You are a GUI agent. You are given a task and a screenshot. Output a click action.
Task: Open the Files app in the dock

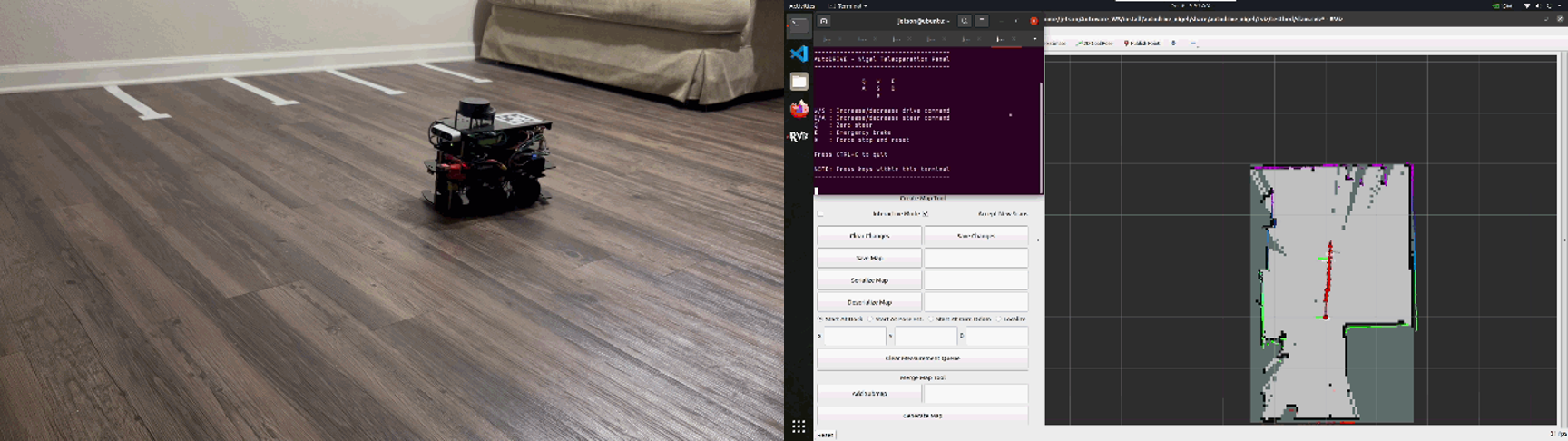coord(799,82)
